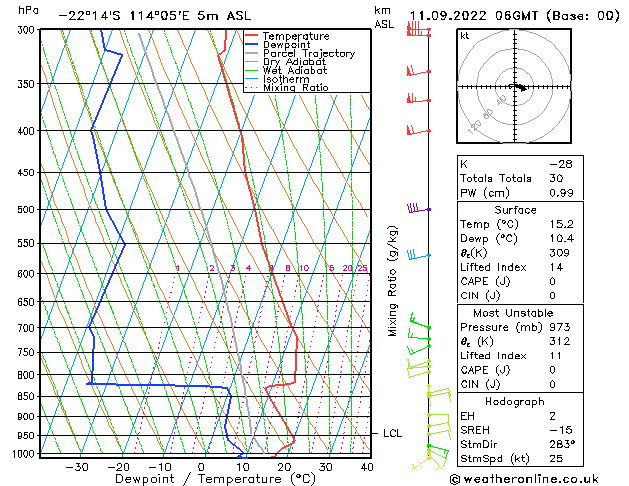629x486 pixels.
Task: Click the weatheronline.co.uk copyright link
Action: (x=524, y=479)
